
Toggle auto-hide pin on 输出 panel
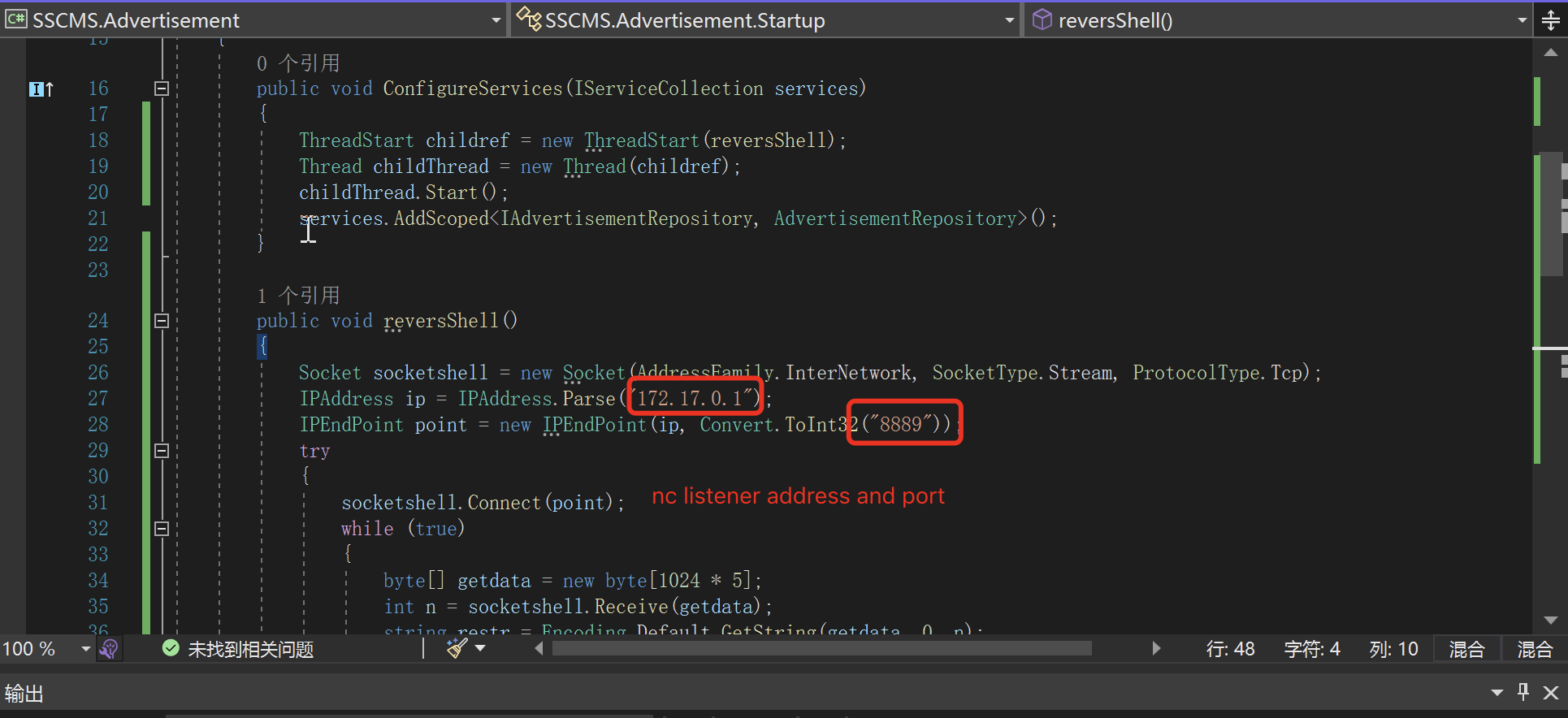pyautogui.click(x=1523, y=692)
